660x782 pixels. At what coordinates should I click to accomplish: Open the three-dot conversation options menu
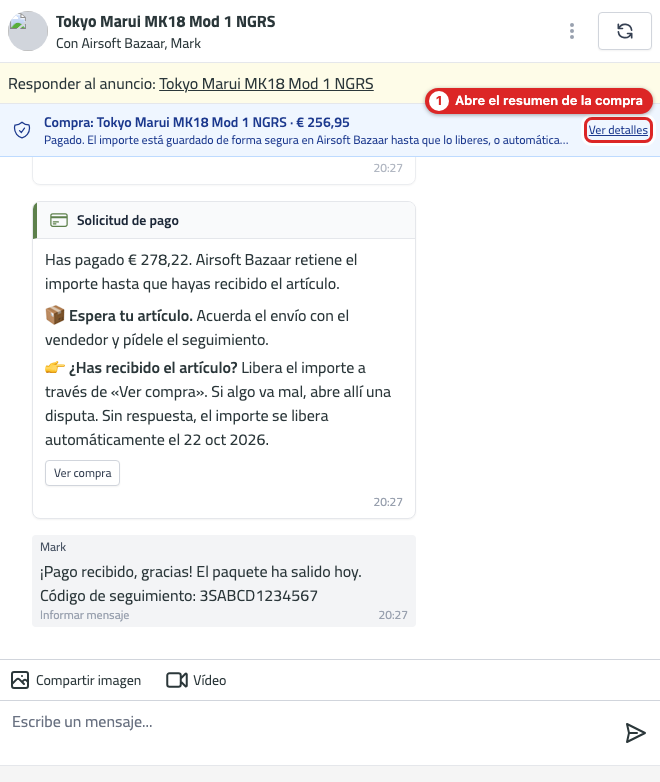(x=572, y=31)
